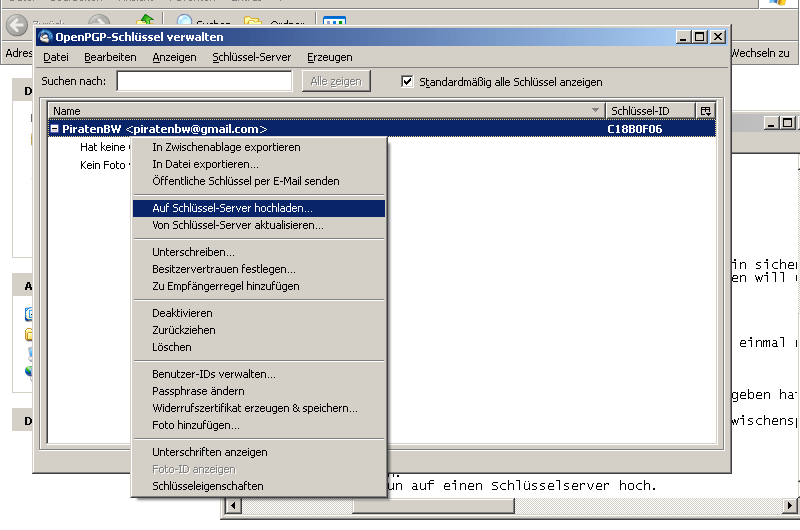Viewport: 800px width, 530px height.
Task: Click the scroll left arrow in background window
Action: [234, 506]
